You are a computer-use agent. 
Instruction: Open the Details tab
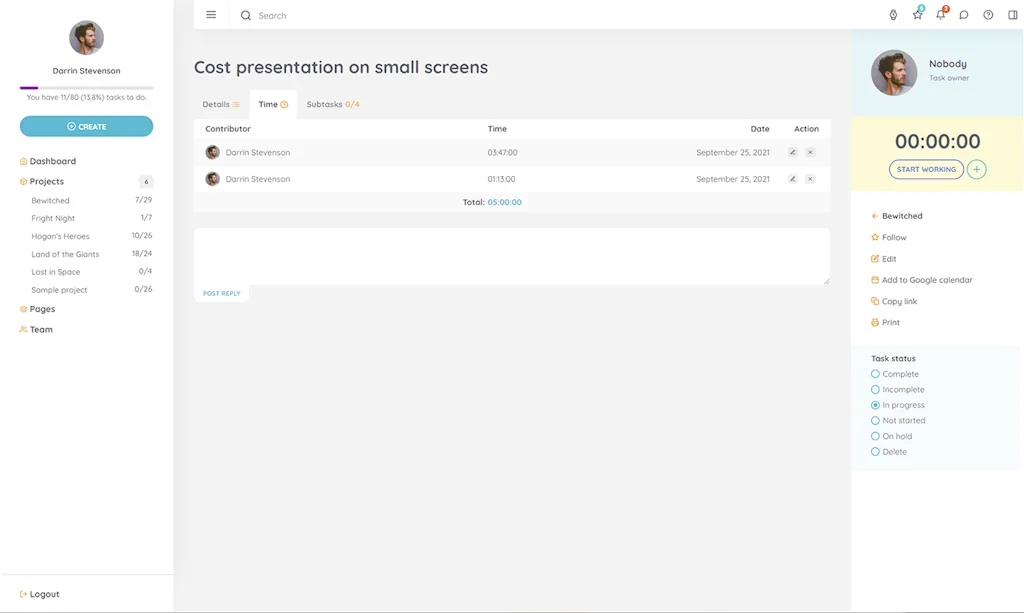(220, 104)
